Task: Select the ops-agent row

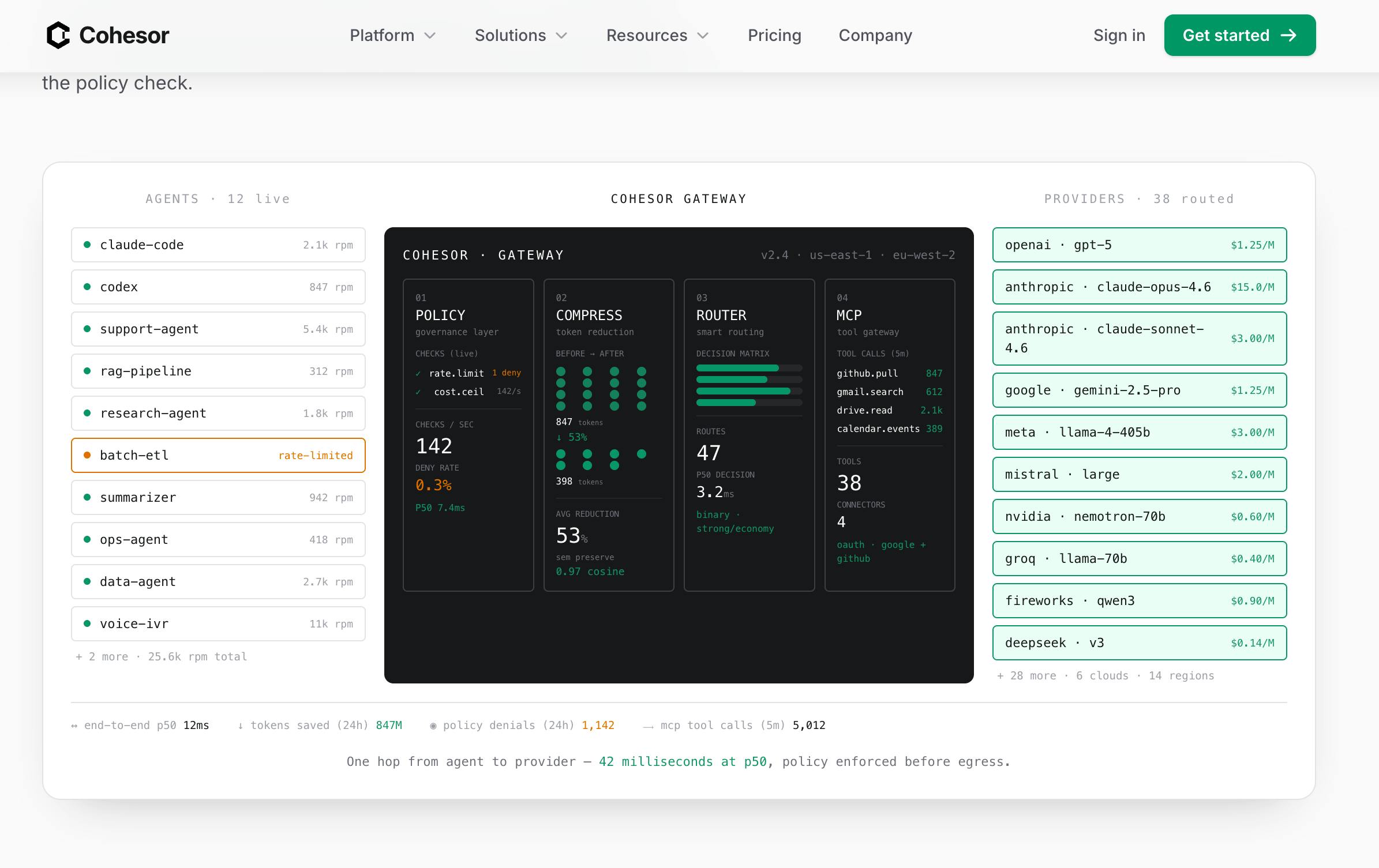Action: [x=218, y=539]
